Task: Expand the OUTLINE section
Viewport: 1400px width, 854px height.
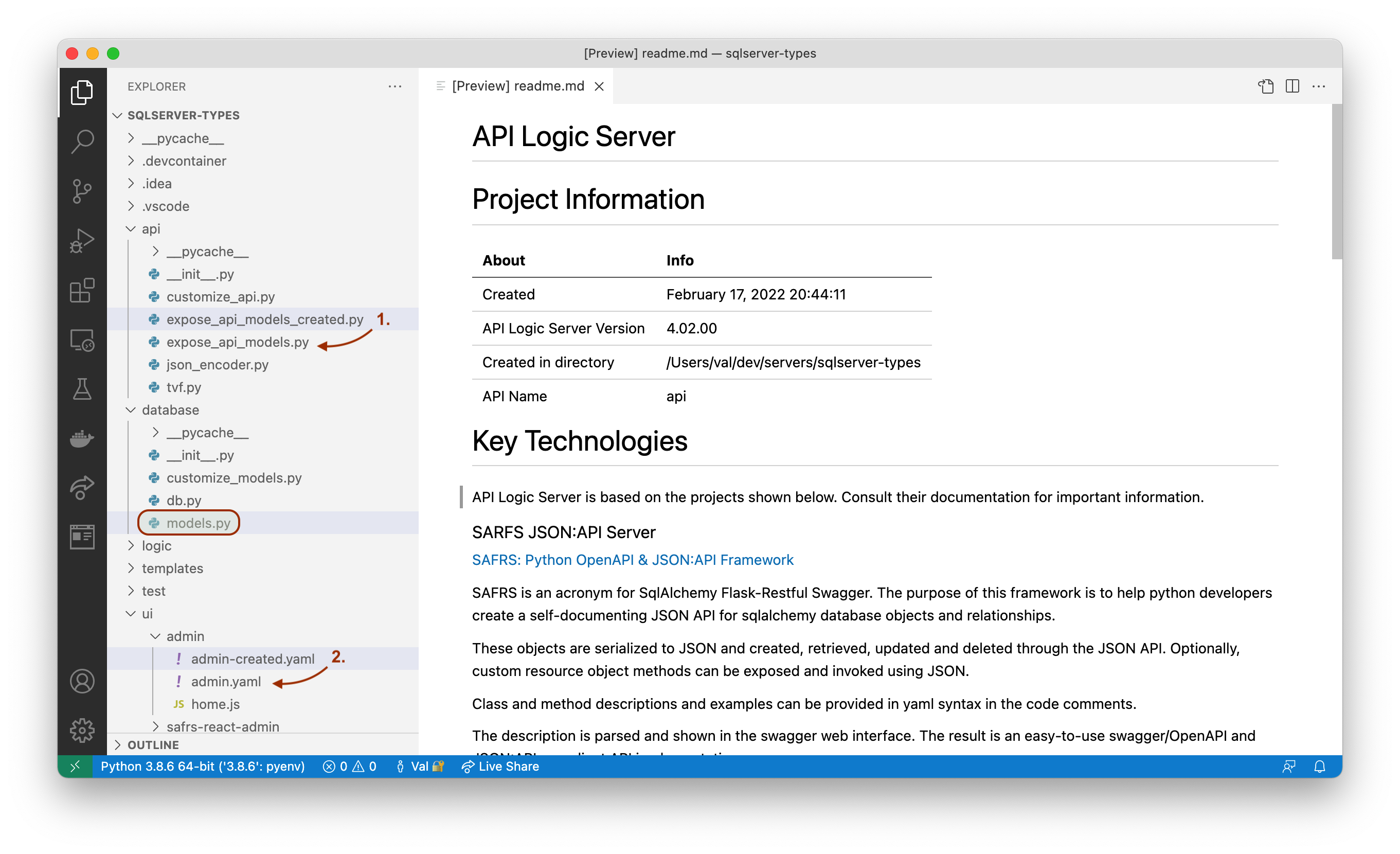Action: pos(262,744)
